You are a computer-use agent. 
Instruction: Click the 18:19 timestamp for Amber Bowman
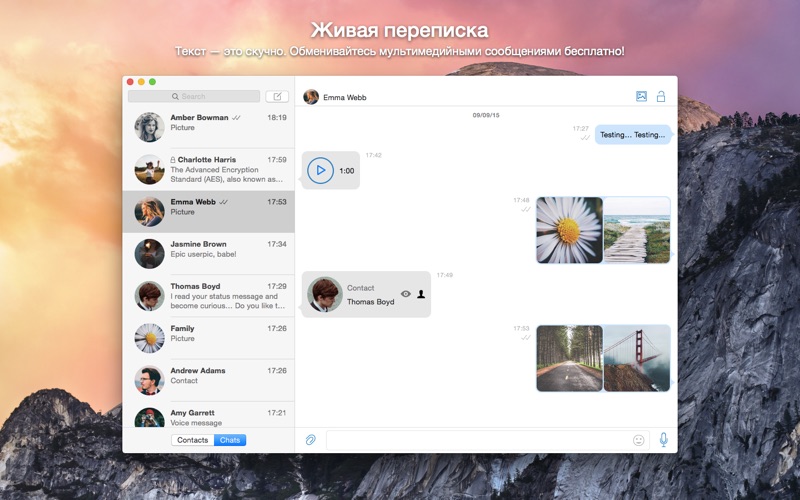(277, 117)
